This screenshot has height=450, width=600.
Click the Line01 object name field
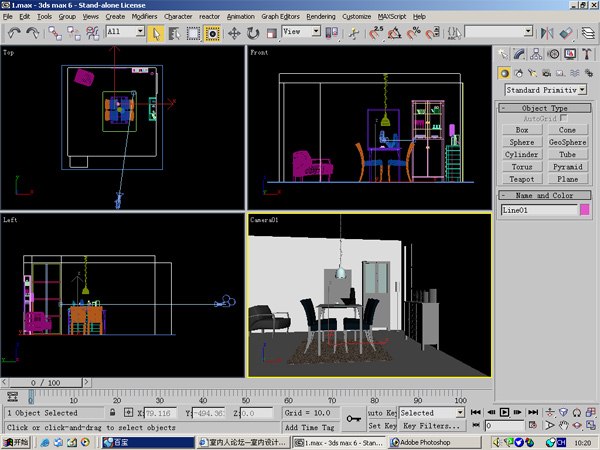539,210
